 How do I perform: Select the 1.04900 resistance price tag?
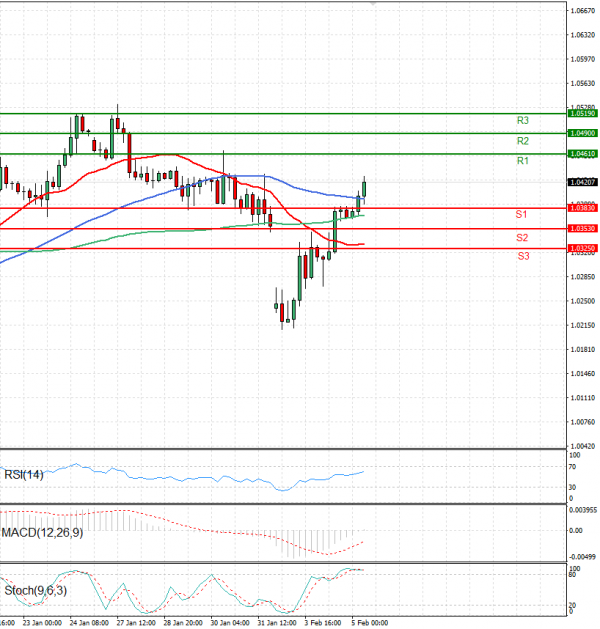click(582, 133)
